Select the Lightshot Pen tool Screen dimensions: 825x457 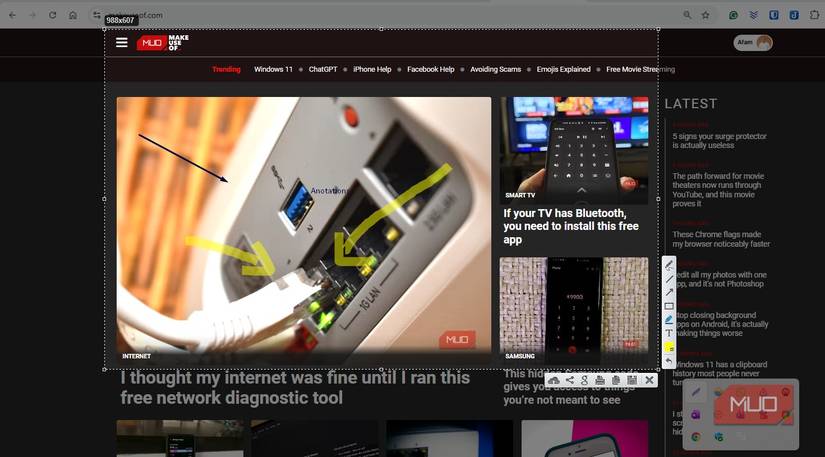coord(669,265)
